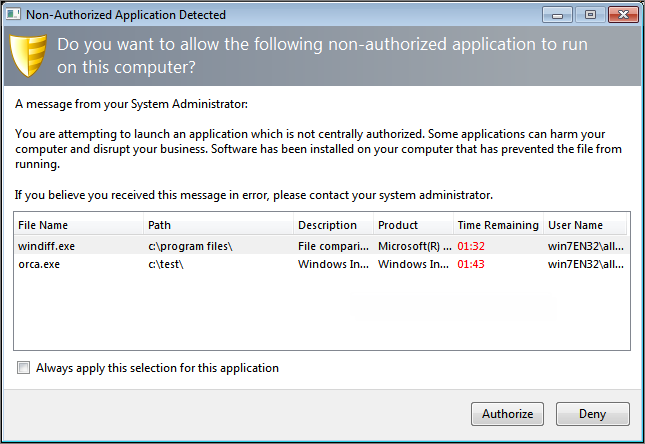Click the yellow shield icon

pos(30,56)
